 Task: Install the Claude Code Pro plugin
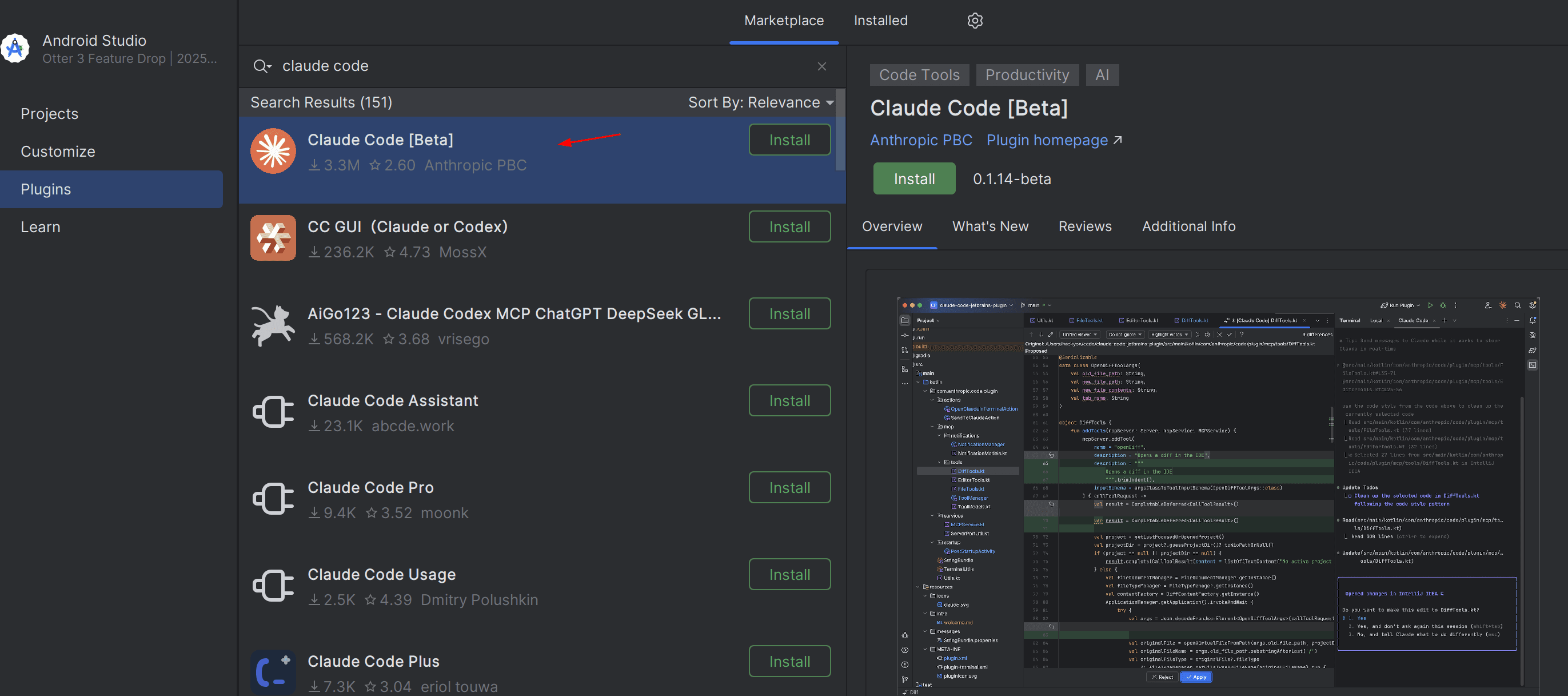tap(789, 488)
